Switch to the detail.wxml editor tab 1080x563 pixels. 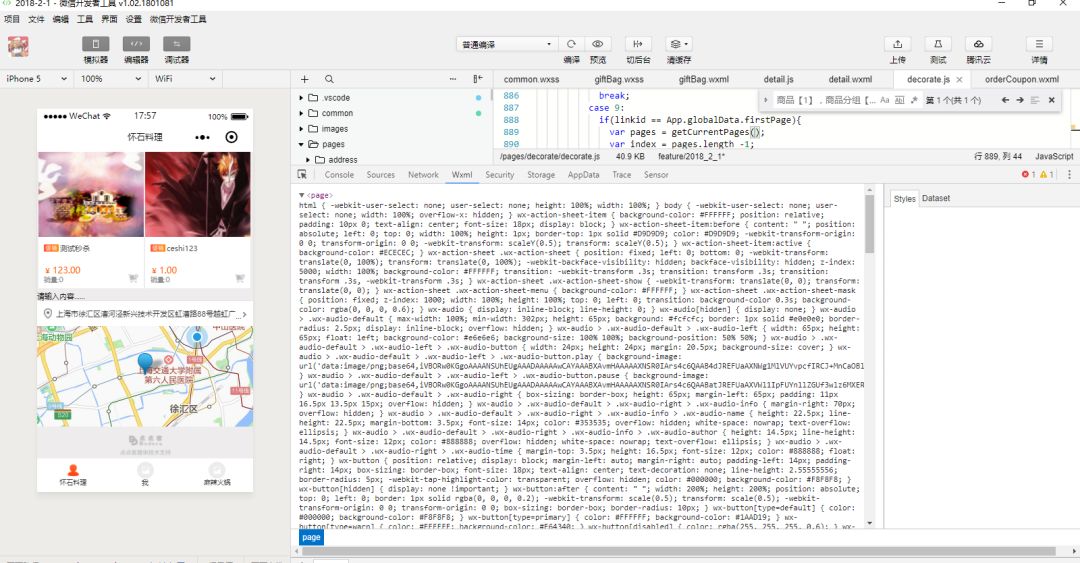tap(850, 79)
